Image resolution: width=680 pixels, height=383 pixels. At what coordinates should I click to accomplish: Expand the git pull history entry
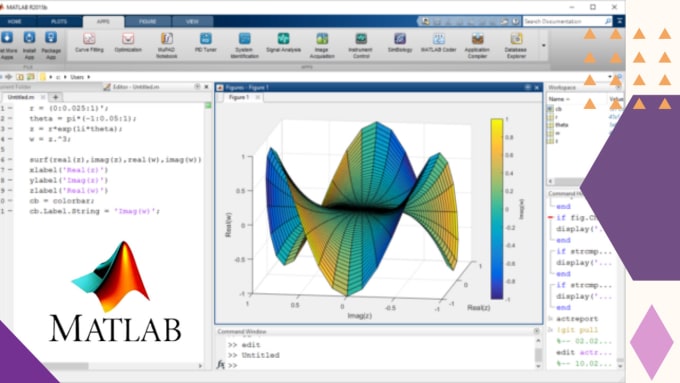coord(551,330)
